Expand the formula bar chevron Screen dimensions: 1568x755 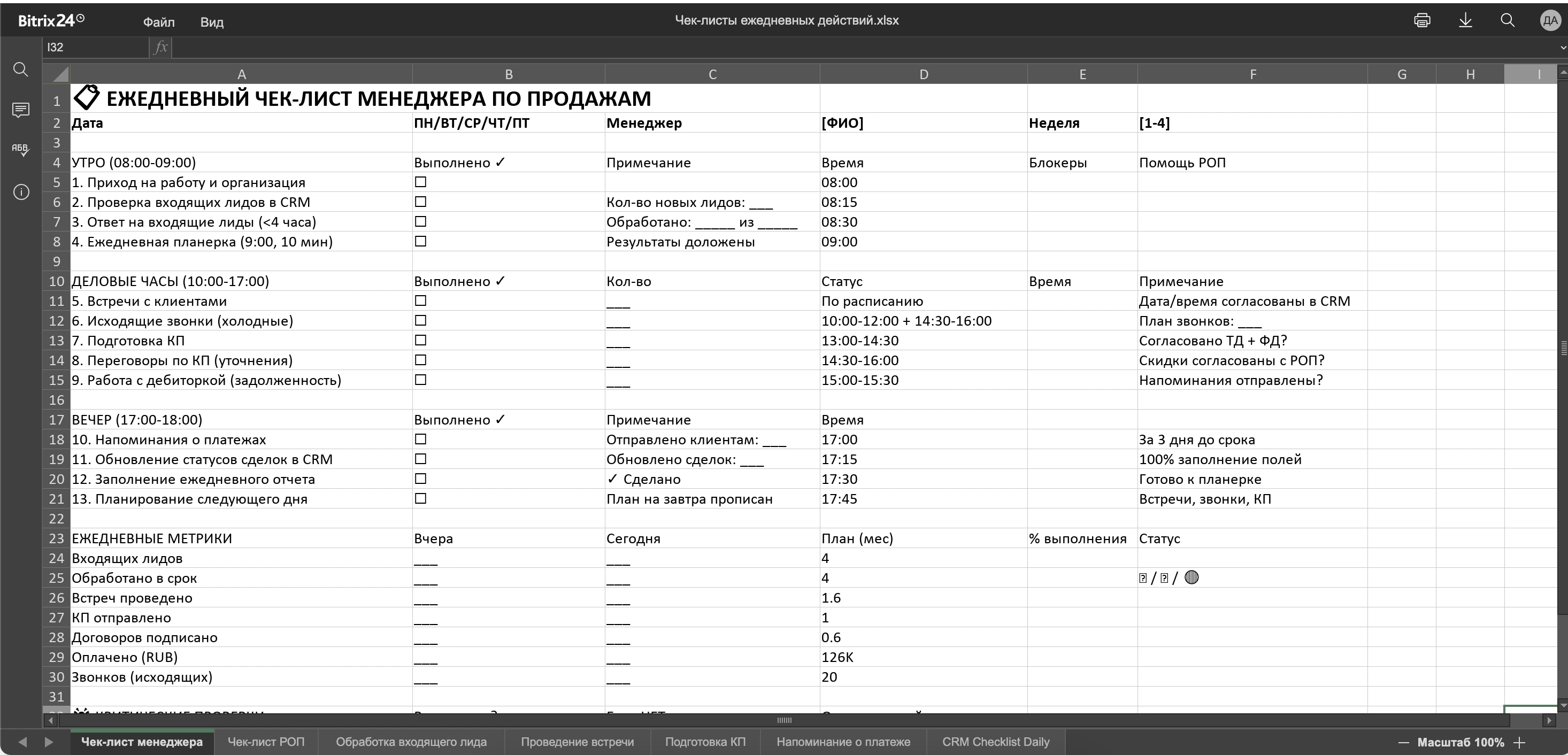(x=1563, y=48)
